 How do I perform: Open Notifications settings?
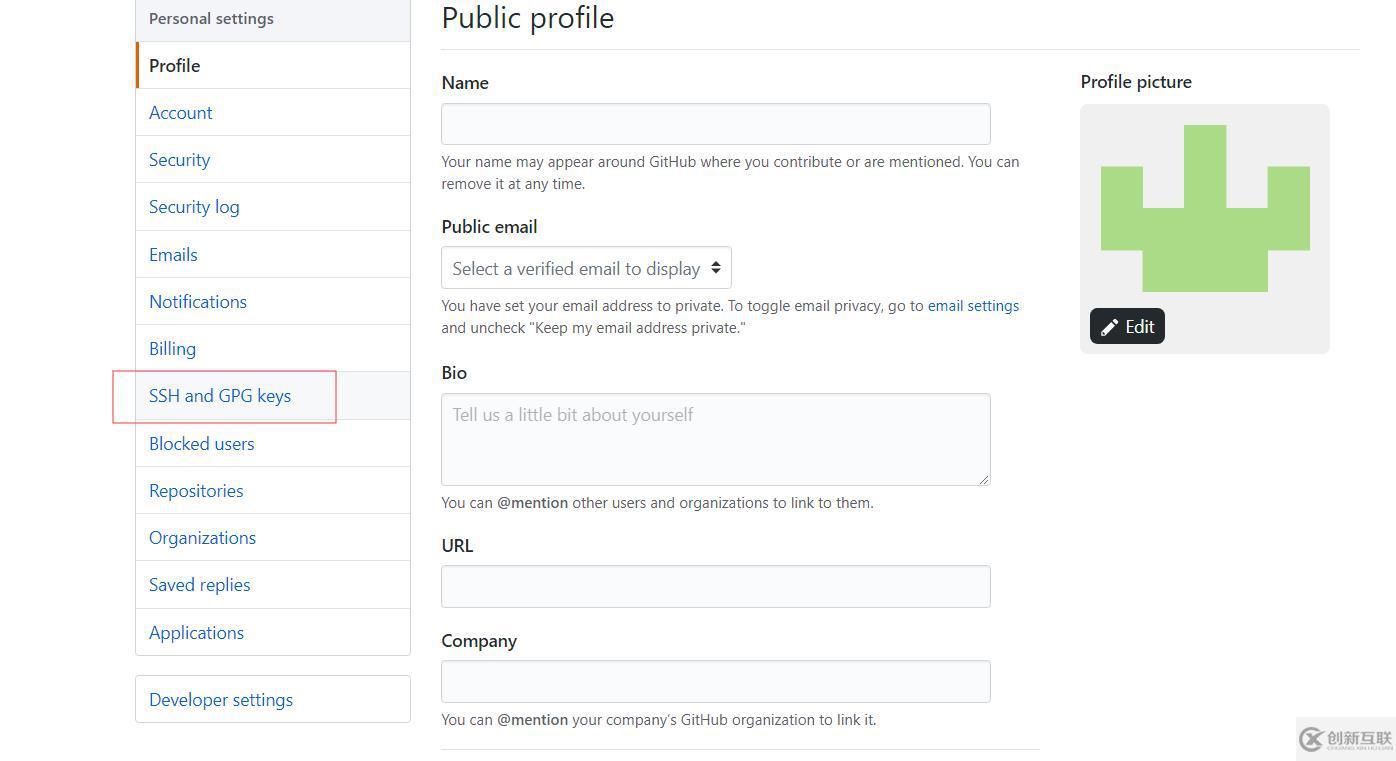[273, 301]
